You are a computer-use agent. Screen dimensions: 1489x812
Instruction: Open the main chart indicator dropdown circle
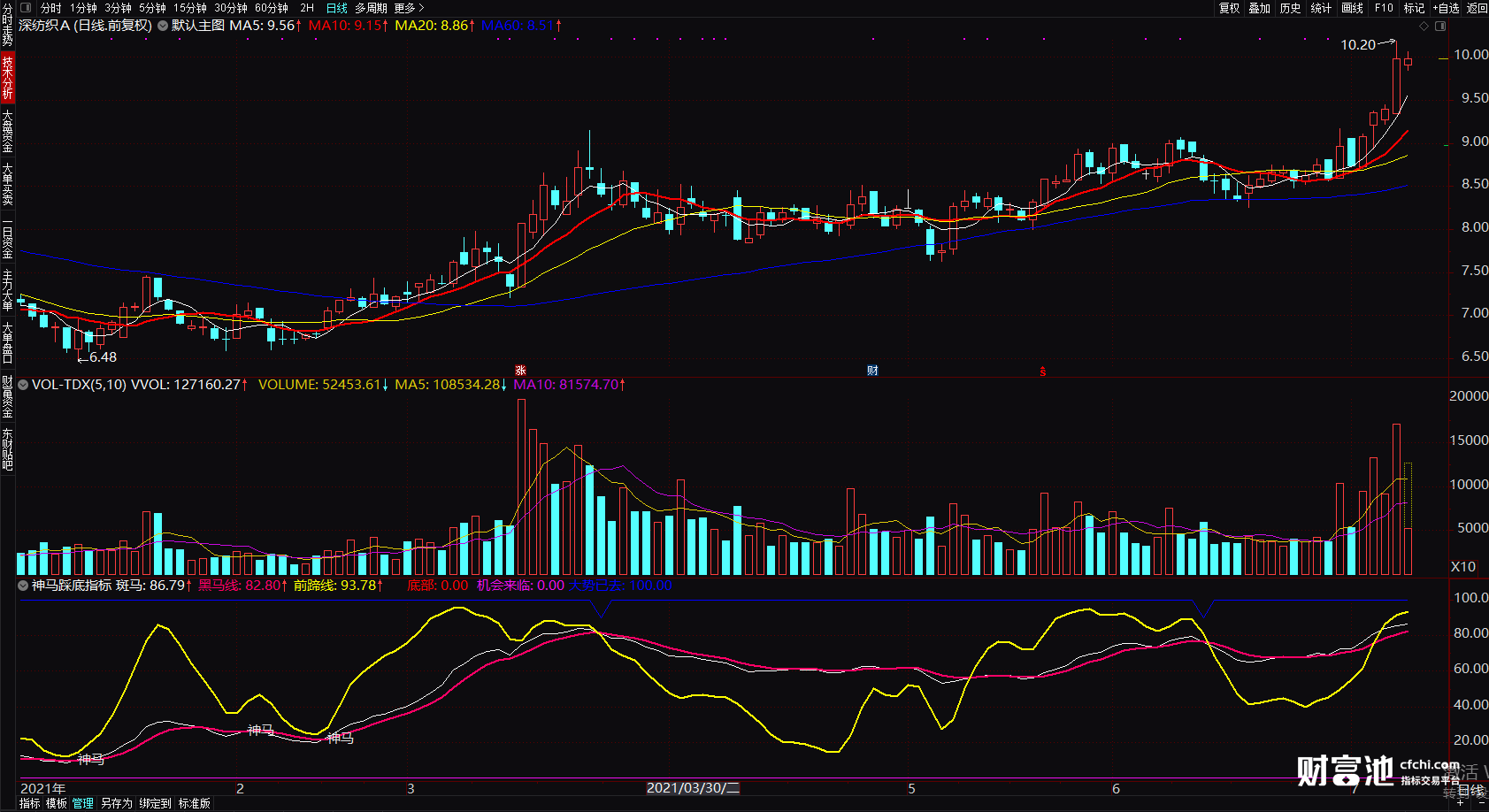tap(163, 26)
